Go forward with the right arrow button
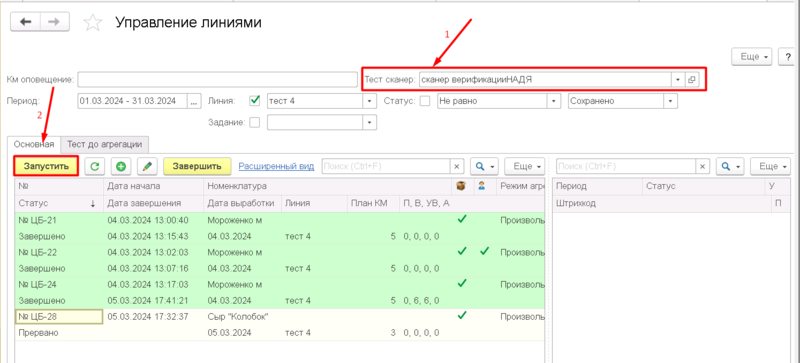Viewport: 800px width, 363px height. point(55,22)
